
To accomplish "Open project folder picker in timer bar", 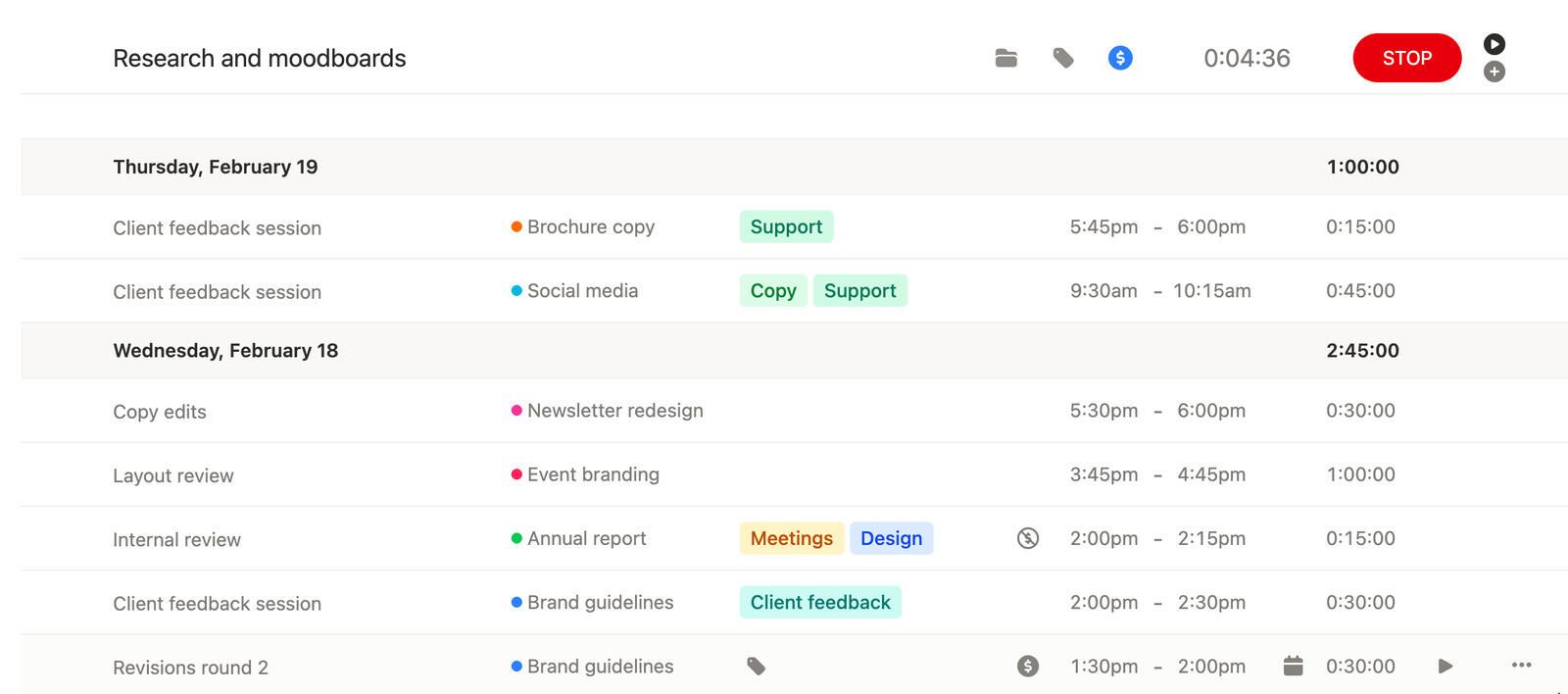I will 1005,59.
